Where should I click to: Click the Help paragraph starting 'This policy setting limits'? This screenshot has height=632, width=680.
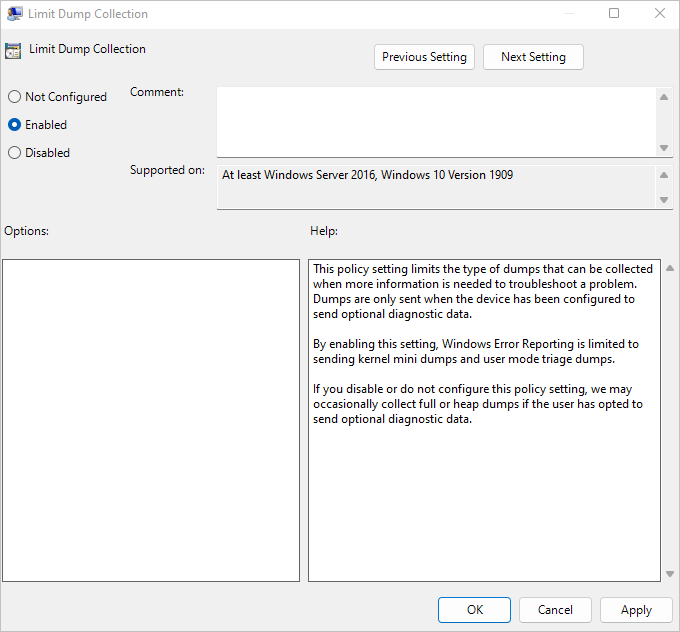tap(483, 291)
